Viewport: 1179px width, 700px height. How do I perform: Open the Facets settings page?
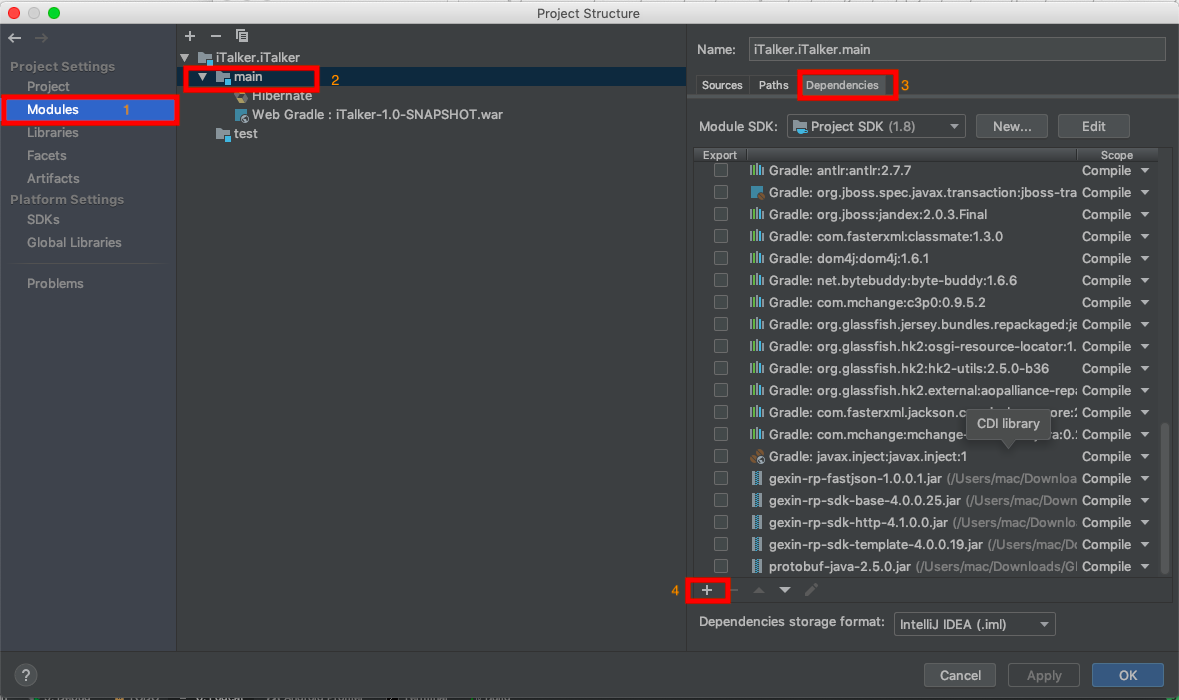pos(47,156)
